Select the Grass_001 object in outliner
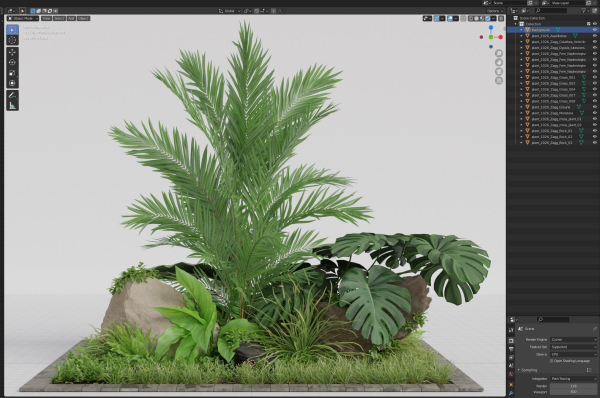The width and height of the screenshot is (600, 398). tap(553, 77)
